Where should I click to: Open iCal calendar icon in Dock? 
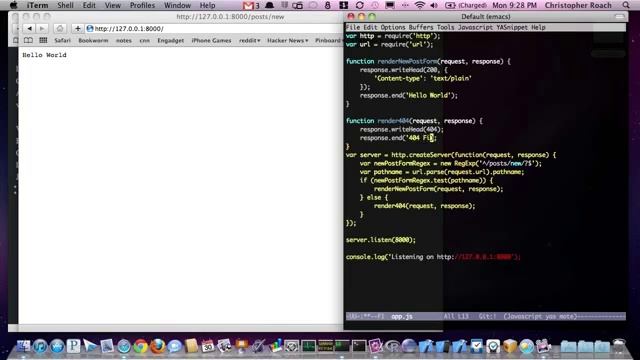(x=207, y=346)
